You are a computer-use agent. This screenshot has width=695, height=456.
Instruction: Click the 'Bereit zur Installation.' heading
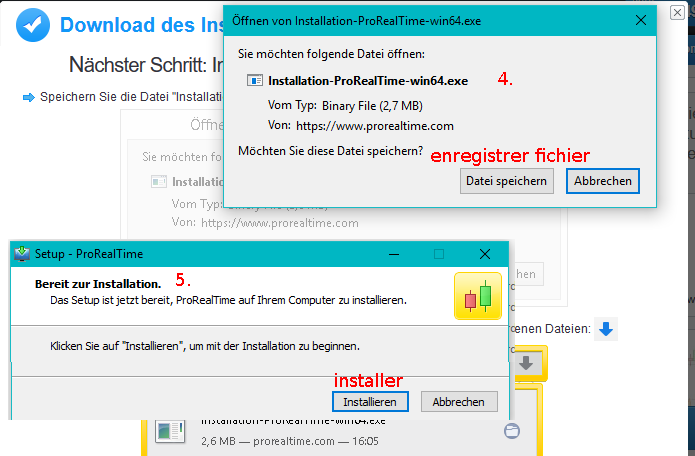click(98, 284)
